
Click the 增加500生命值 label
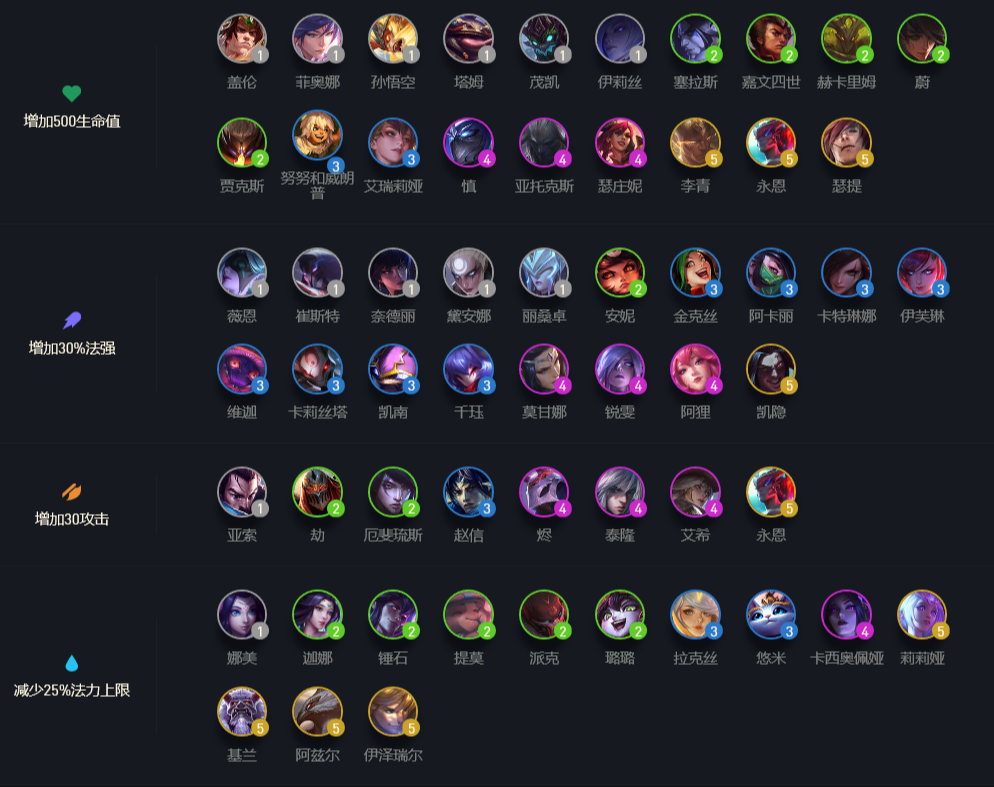point(72,121)
